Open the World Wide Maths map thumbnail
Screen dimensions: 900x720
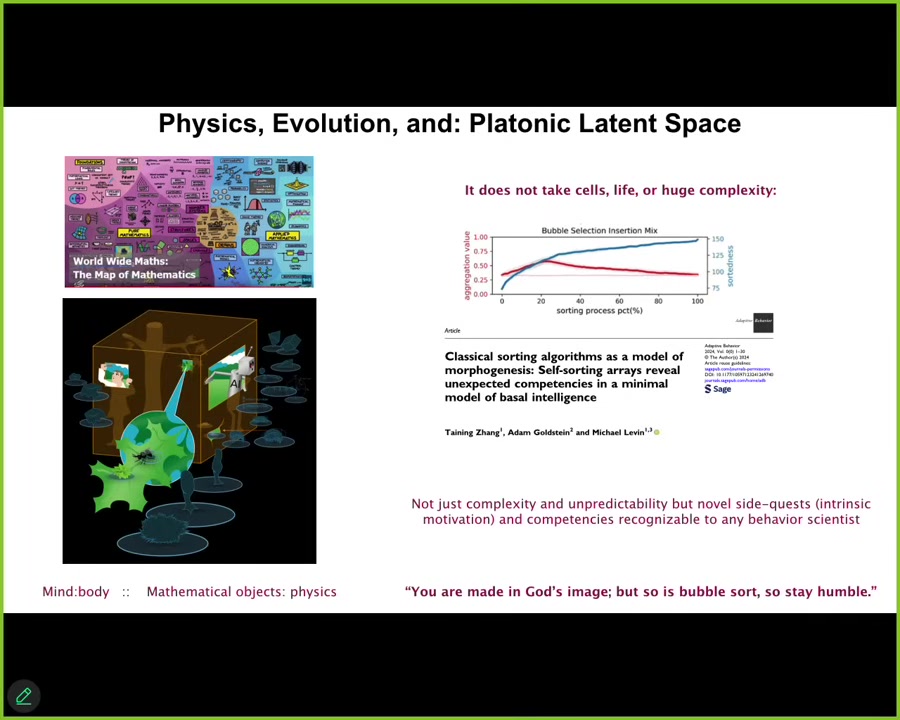(189, 222)
